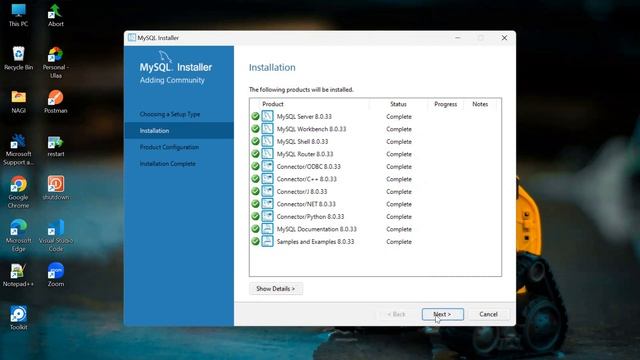
Task: Select the Notepad++ desktop icon
Action: pyautogui.click(x=18, y=275)
